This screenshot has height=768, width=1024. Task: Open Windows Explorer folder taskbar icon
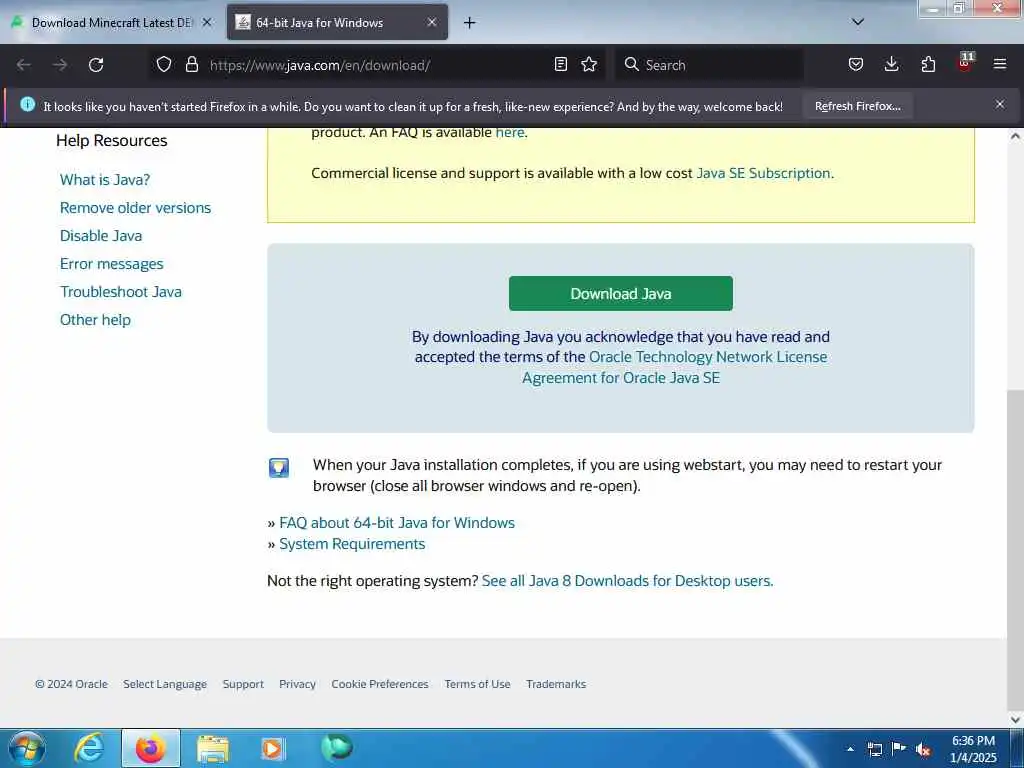pyautogui.click(x=212, y=749)
